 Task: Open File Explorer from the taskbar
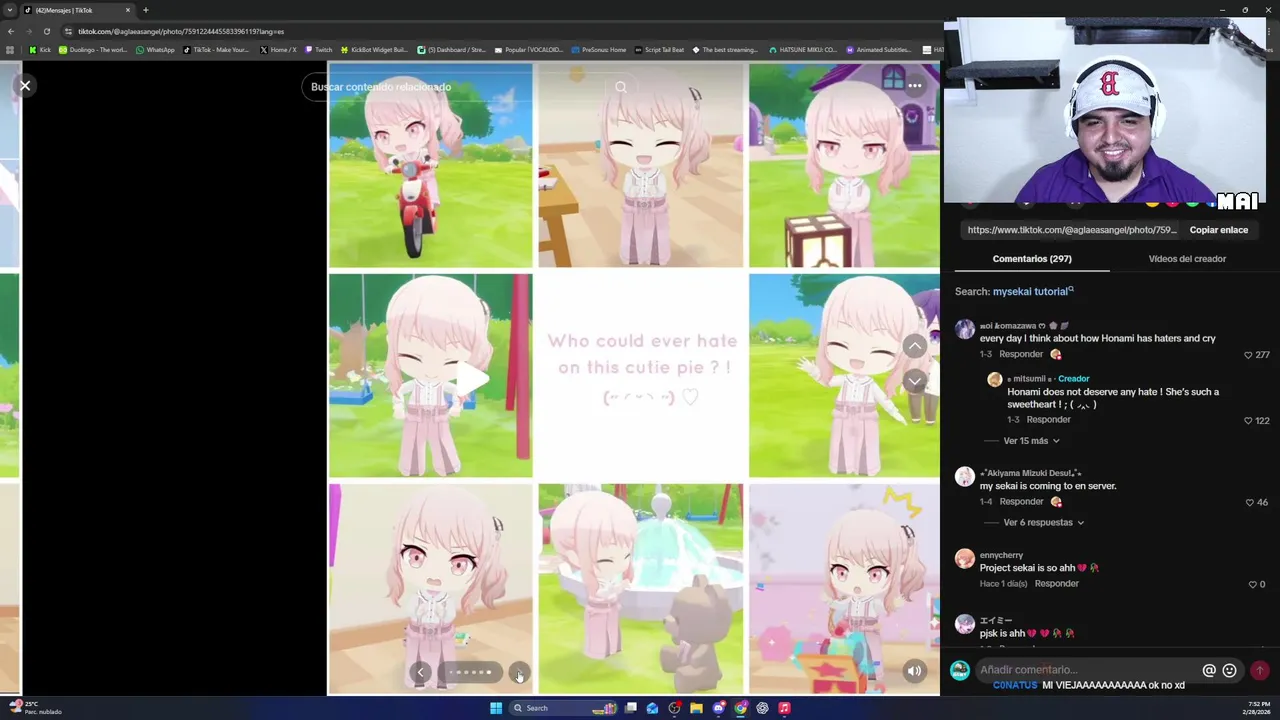(x=696, y=708)
